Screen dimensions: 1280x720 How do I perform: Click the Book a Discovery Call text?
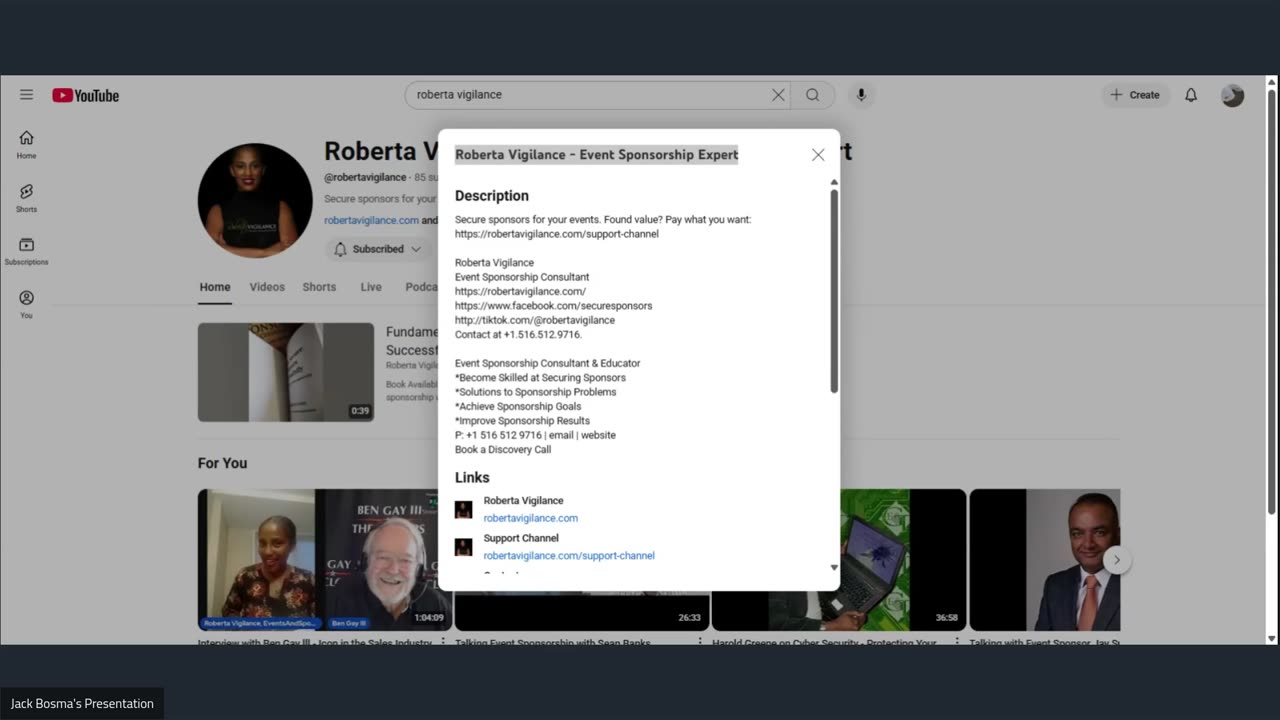503,450
